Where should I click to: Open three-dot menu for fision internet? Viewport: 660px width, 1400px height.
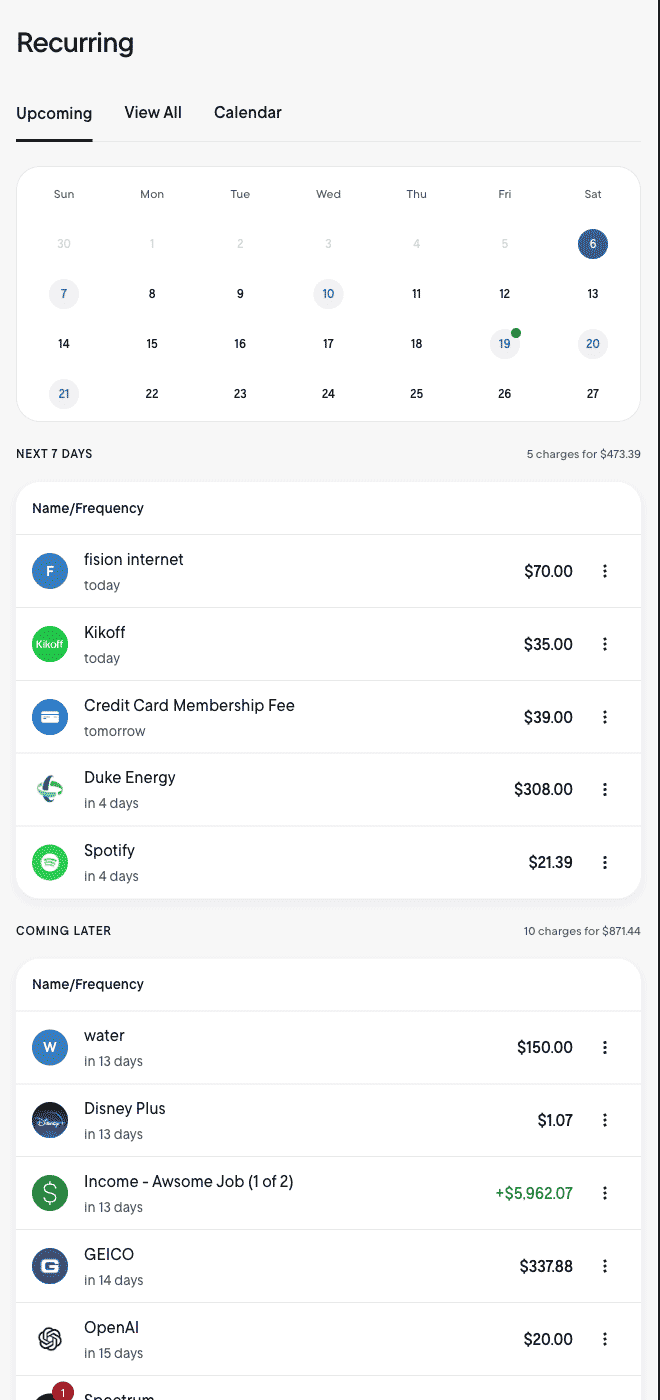pos(605,571)
